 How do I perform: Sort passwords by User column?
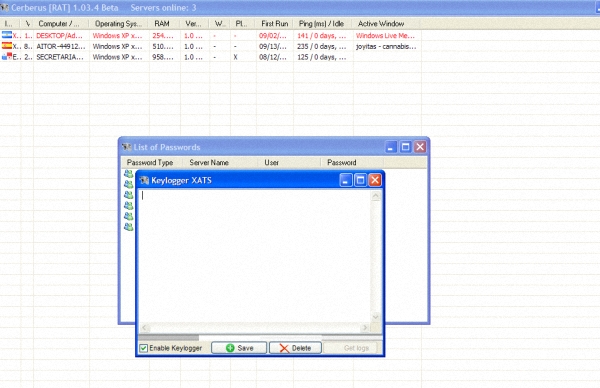coord(289,163)
